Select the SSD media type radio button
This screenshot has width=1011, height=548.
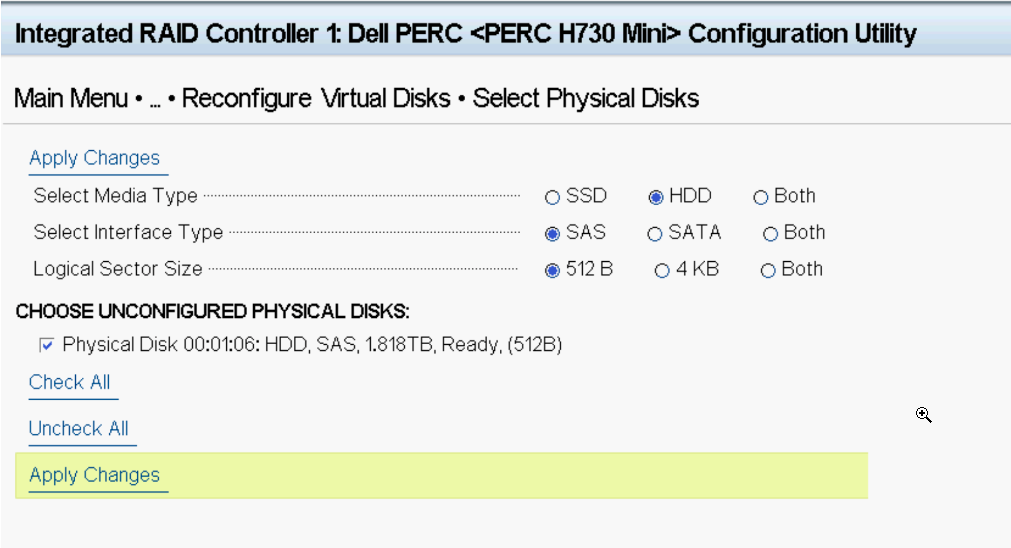coord(552,197)
